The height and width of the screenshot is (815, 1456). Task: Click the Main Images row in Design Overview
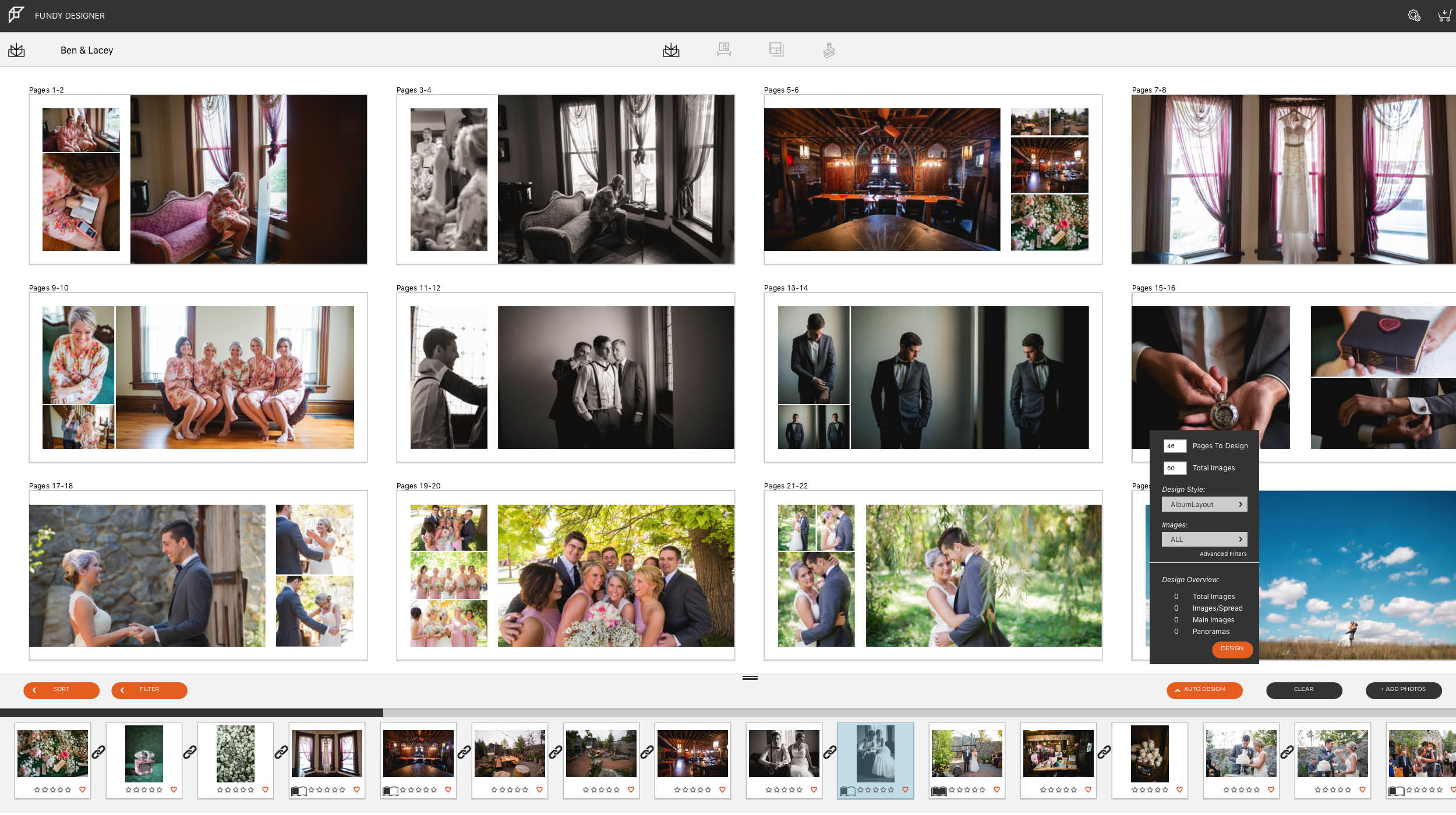[x=1204, y=620]
